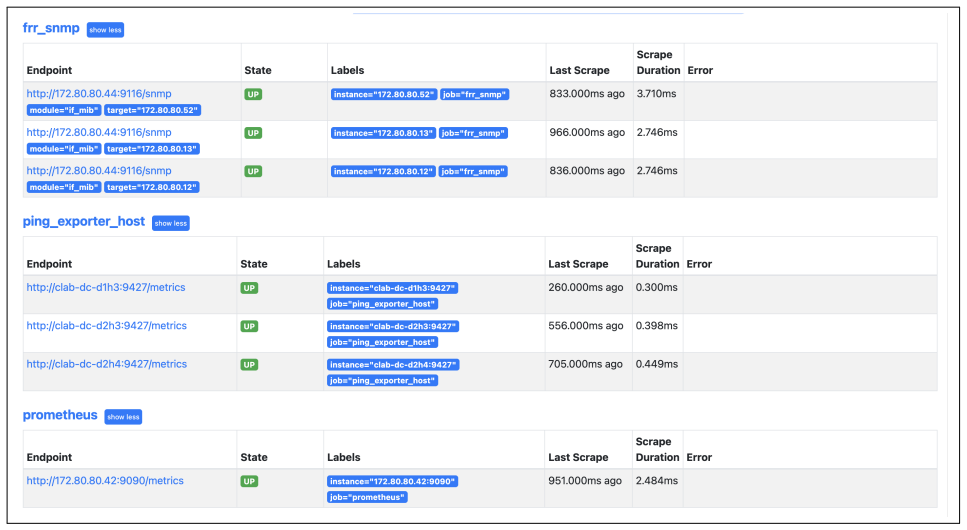
Task: Open the prometheus job heading link
Action: click(60, 415)
